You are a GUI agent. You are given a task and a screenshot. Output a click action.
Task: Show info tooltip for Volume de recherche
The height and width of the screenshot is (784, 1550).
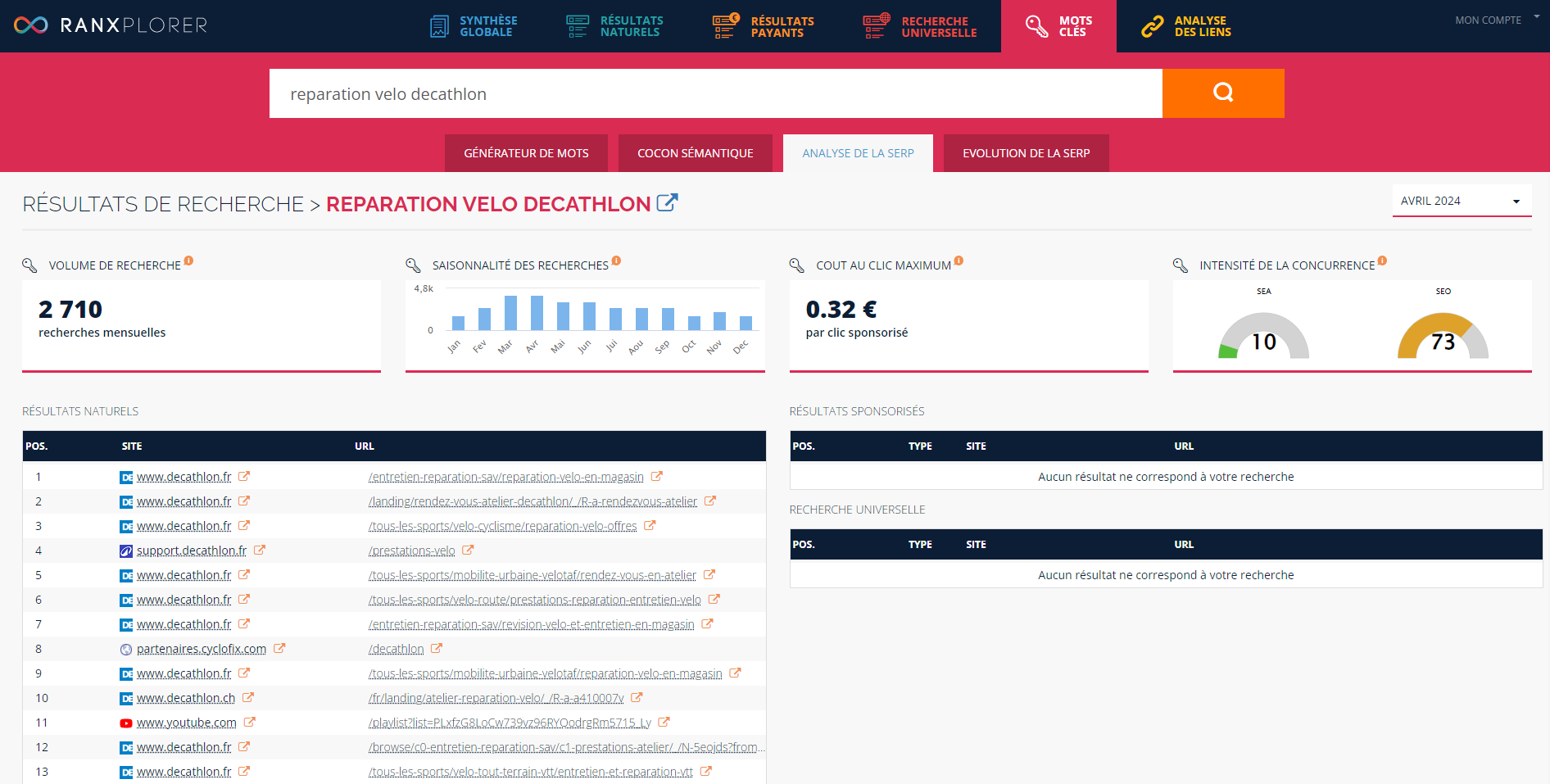click(188, 261)
